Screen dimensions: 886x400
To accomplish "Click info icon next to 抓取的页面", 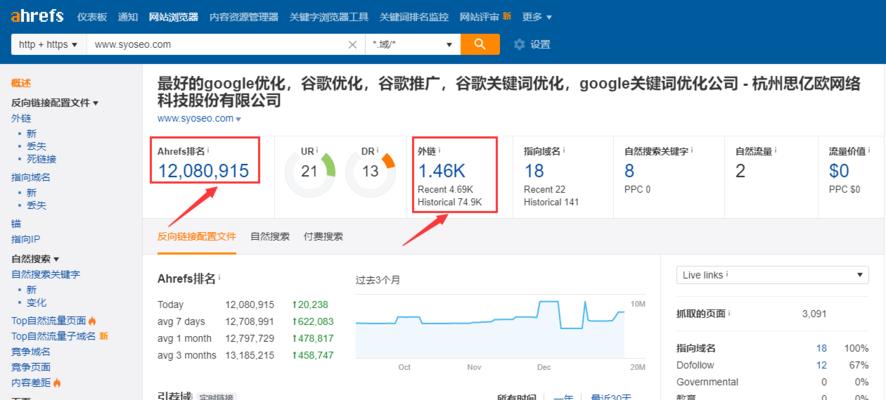I will [x=729, y=313].
